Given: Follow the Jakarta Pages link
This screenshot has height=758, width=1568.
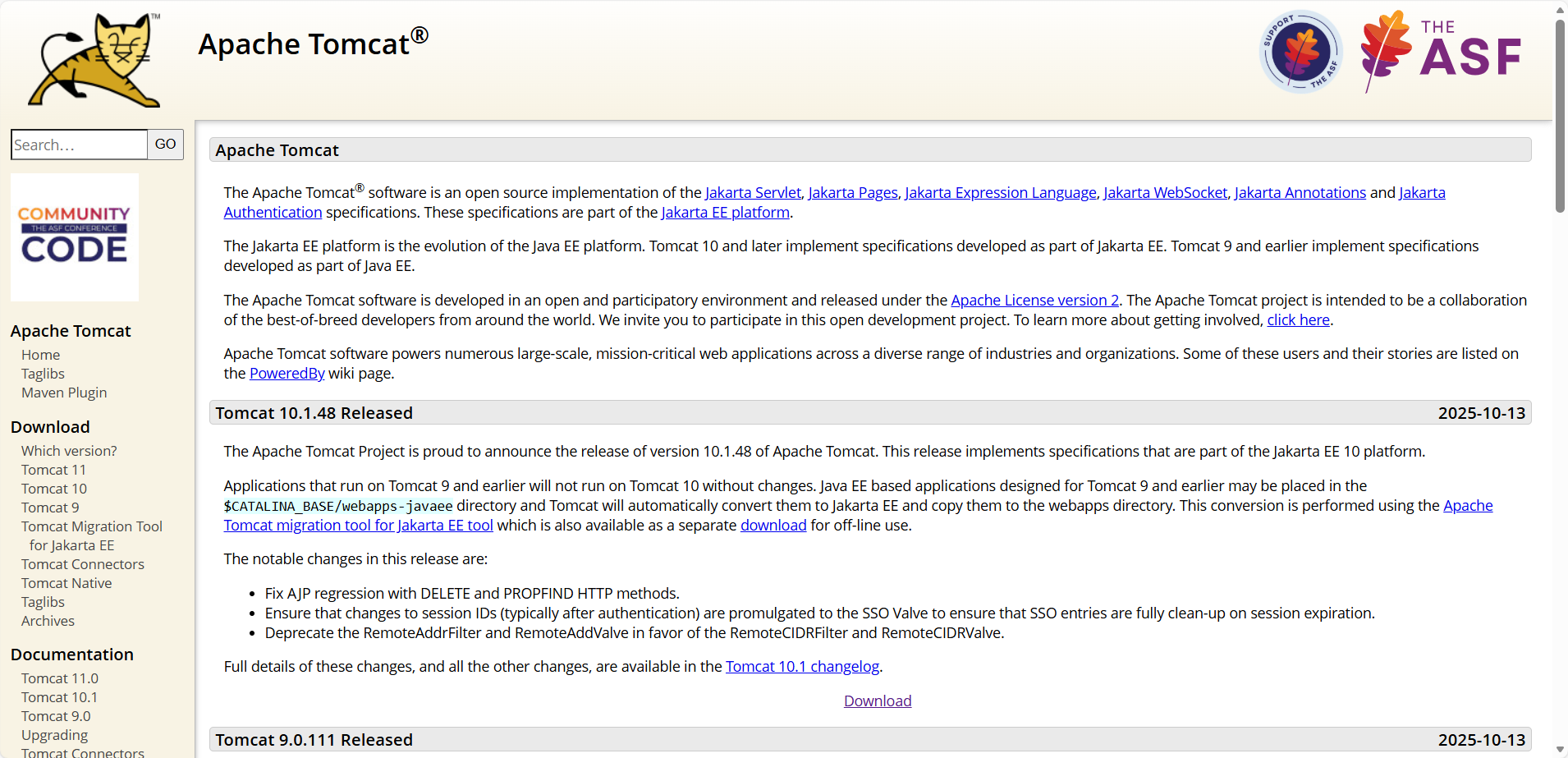Looking at the screenshot, I should 853,193.
